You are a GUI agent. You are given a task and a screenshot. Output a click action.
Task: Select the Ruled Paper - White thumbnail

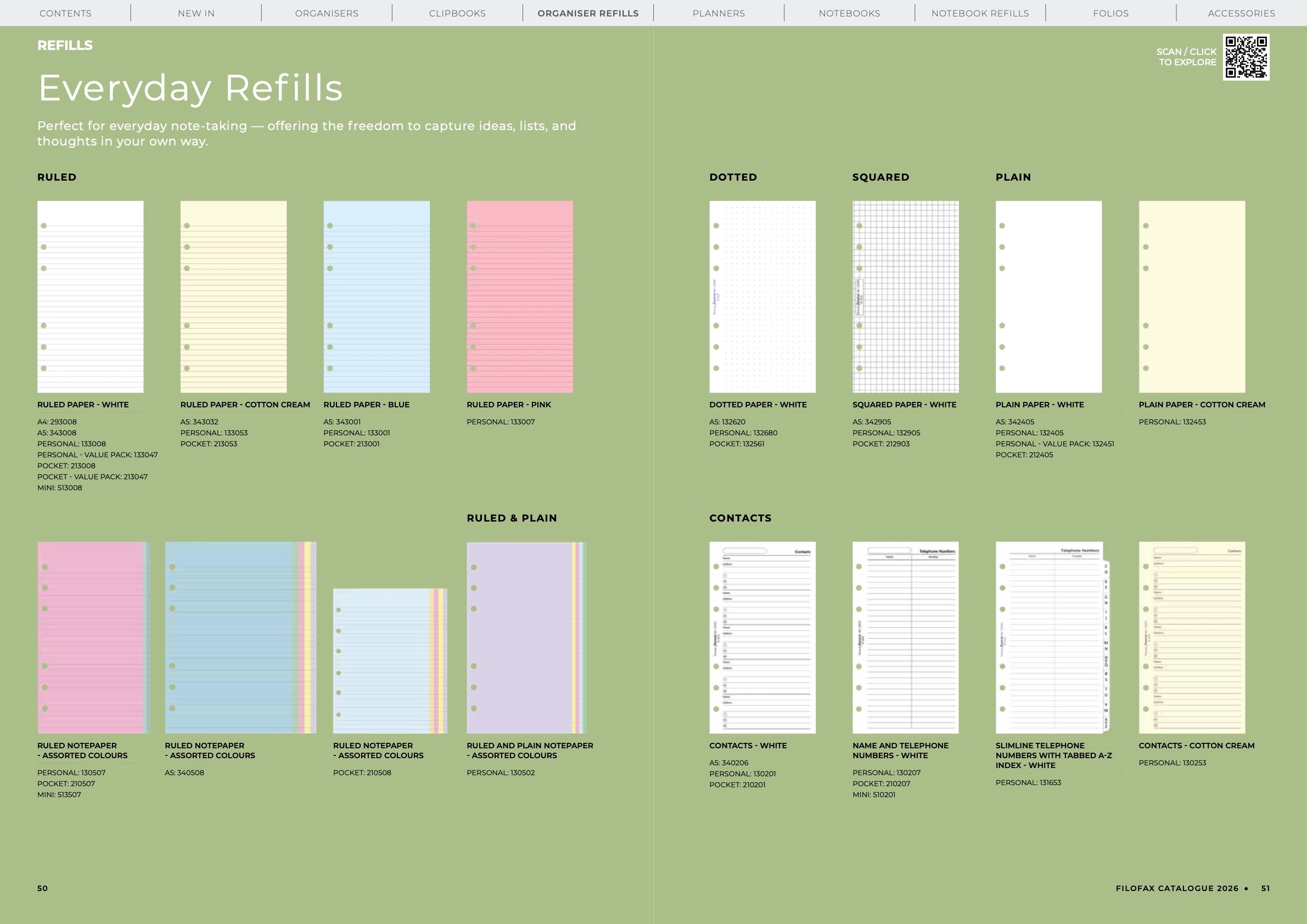click(91, 296)
